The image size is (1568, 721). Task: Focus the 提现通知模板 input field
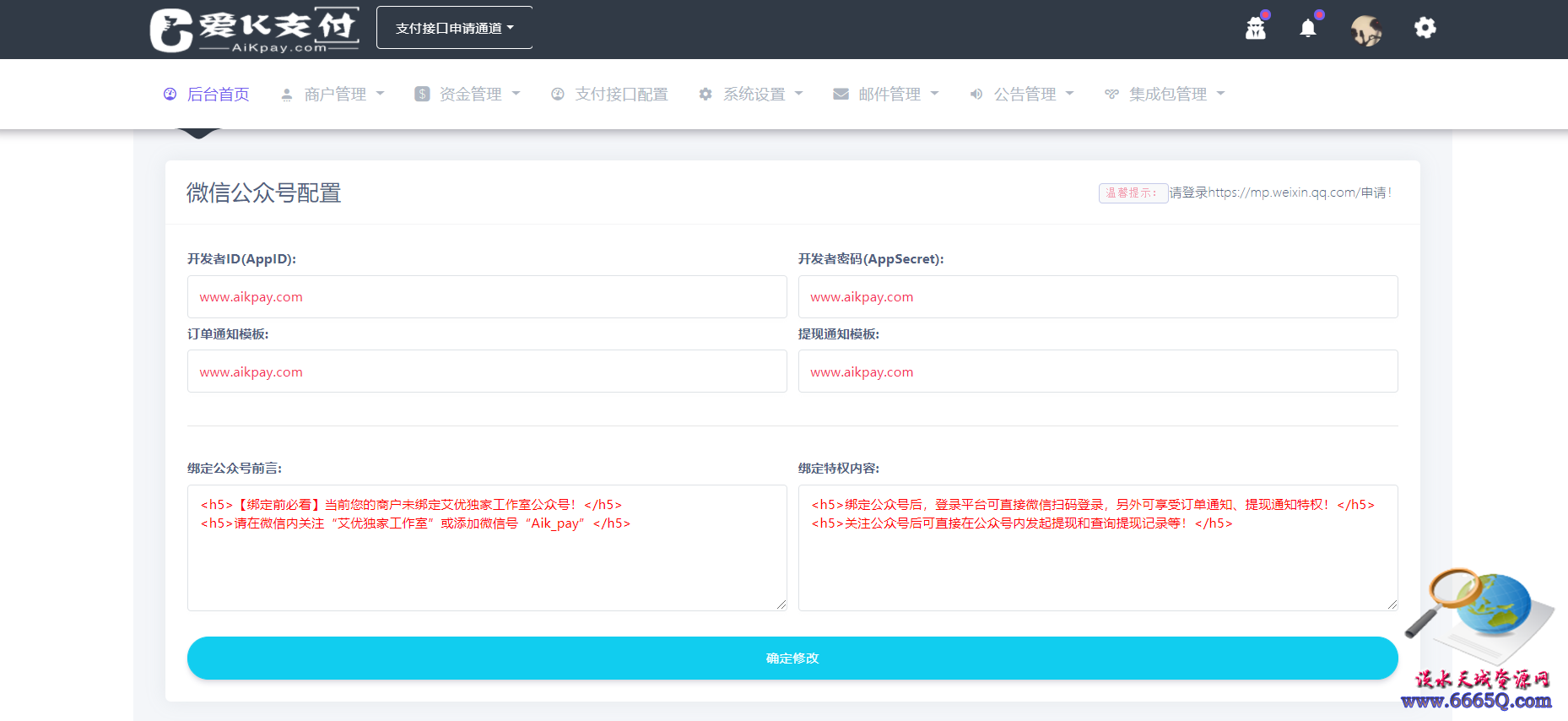click(1098, 371)
